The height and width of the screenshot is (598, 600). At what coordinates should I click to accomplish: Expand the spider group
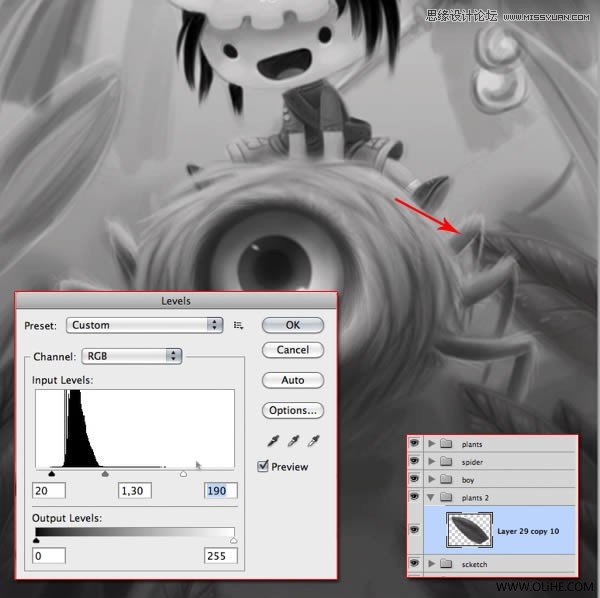431,461
